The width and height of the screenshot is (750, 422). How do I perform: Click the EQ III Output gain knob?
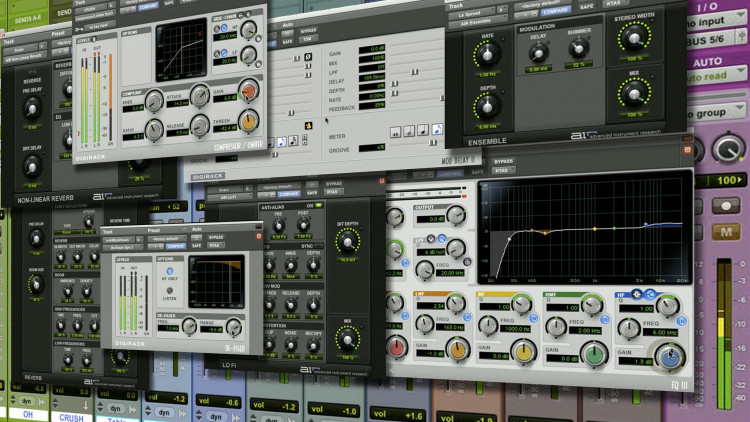[456, 215]
